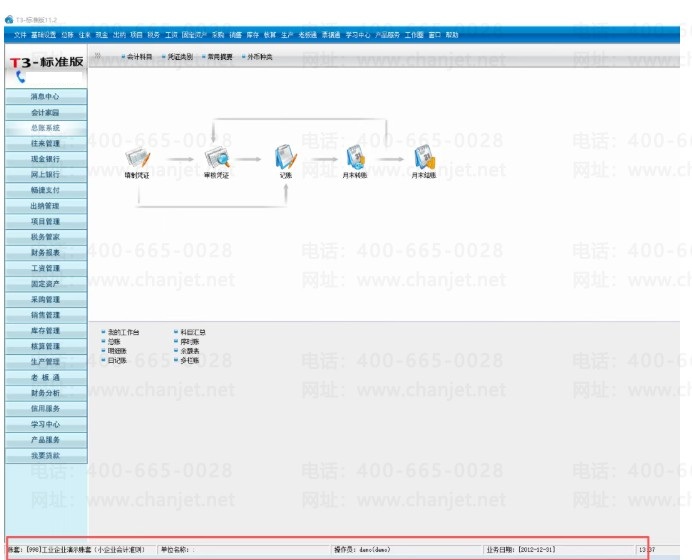Select 项目管理 in the sidebar

pyautogui.click(x=46, y=221)
